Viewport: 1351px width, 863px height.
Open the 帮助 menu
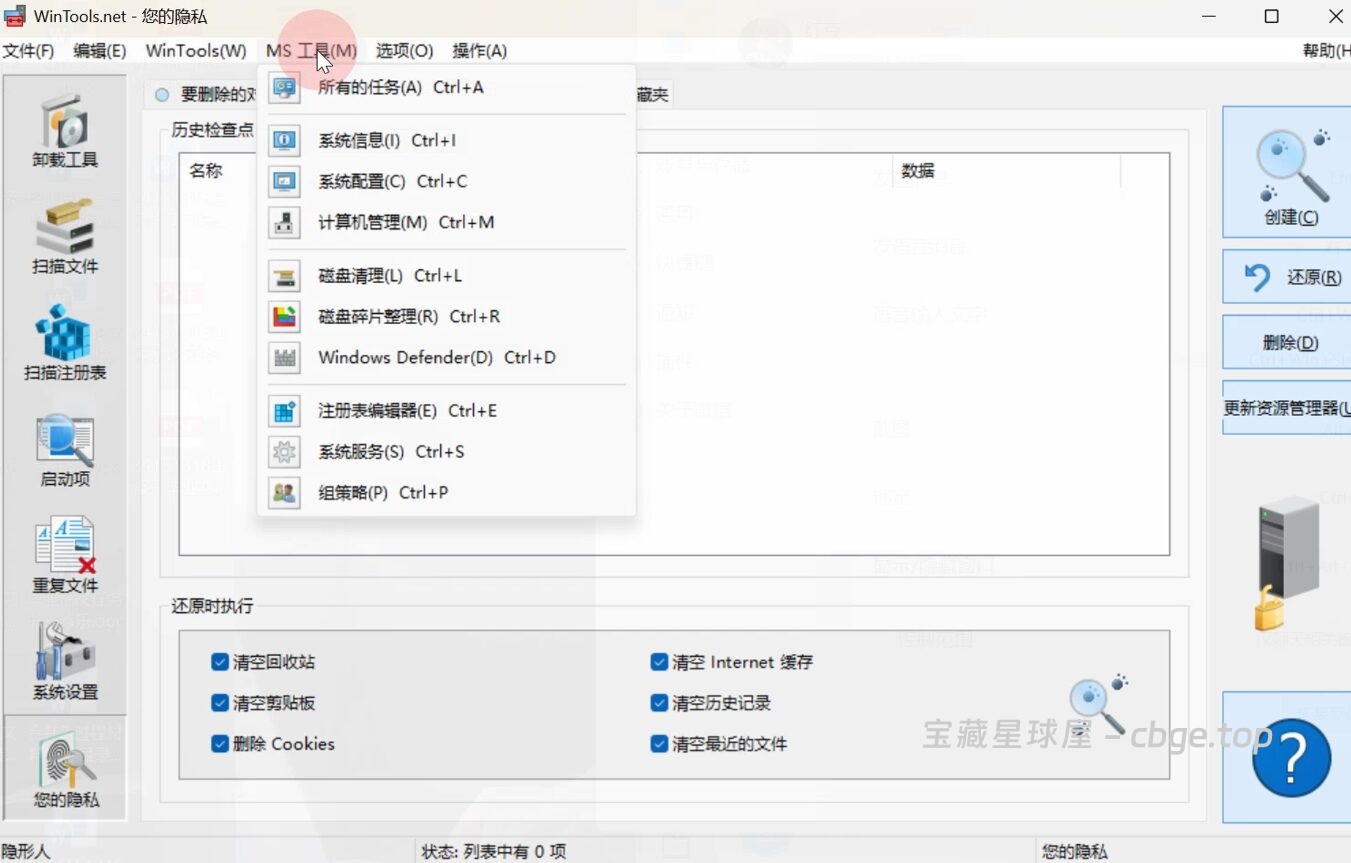[1326, 51]
